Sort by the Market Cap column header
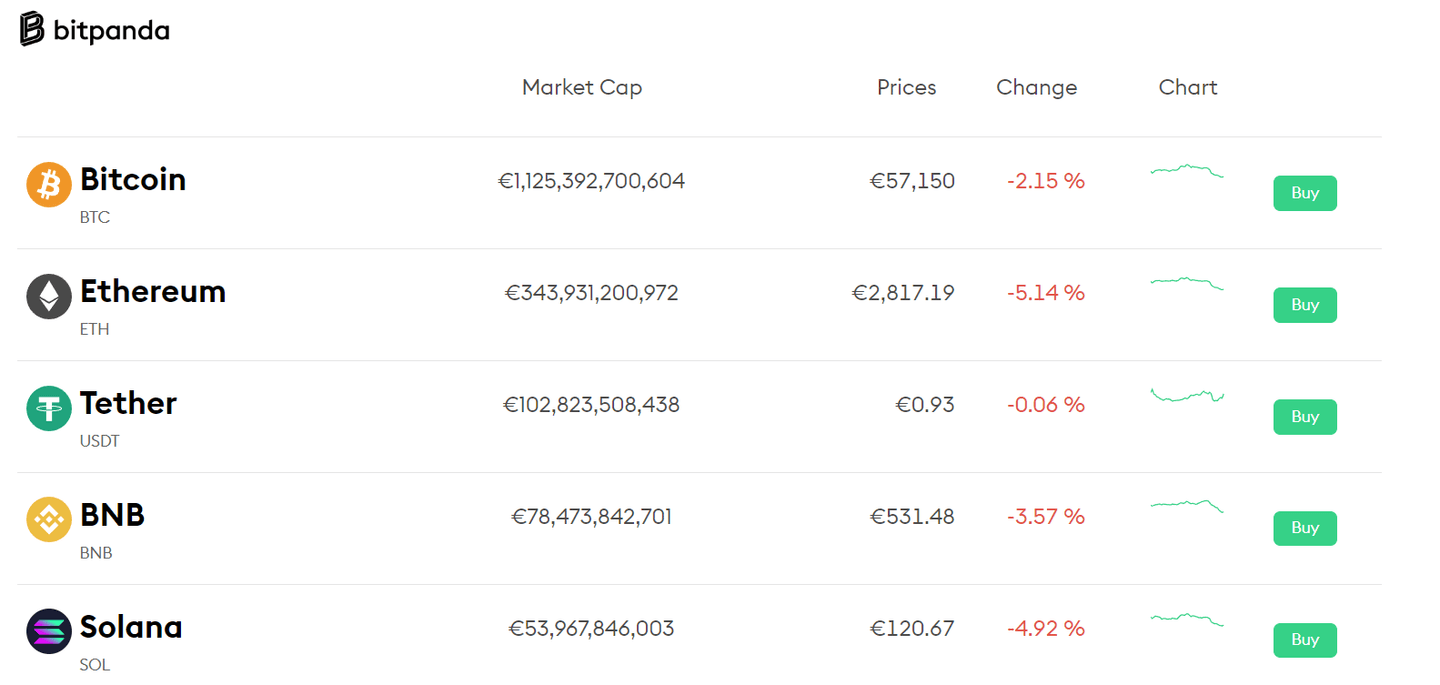1440x685 pixels. 582,88
